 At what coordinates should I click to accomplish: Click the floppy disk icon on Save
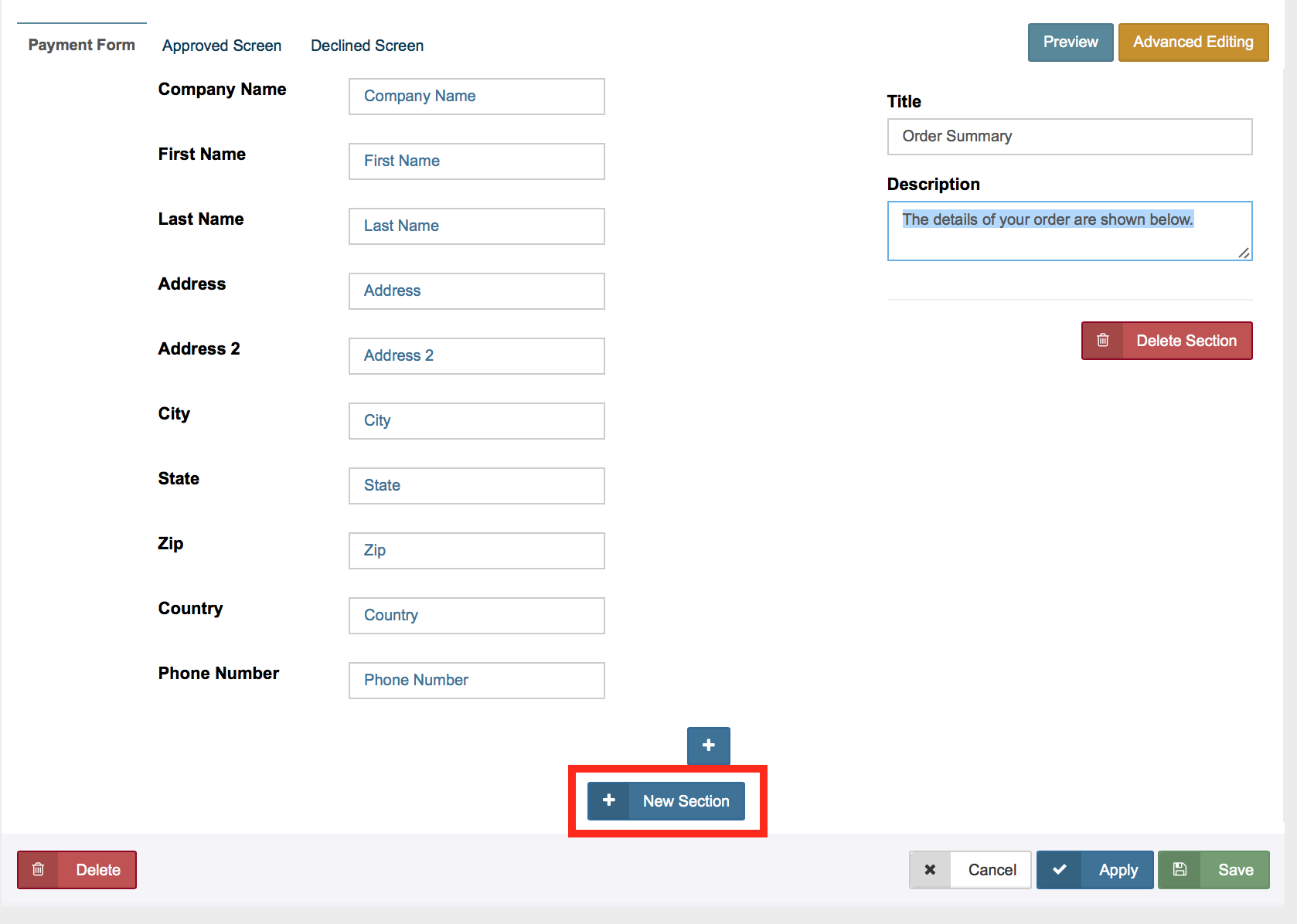[x=1180, y=870]
